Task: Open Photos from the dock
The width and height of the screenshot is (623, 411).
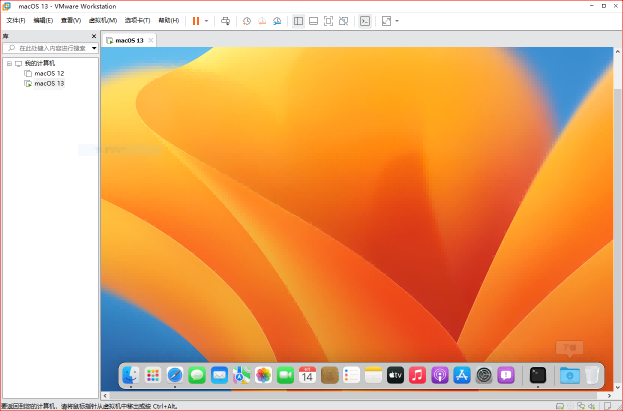Action: 263,375
